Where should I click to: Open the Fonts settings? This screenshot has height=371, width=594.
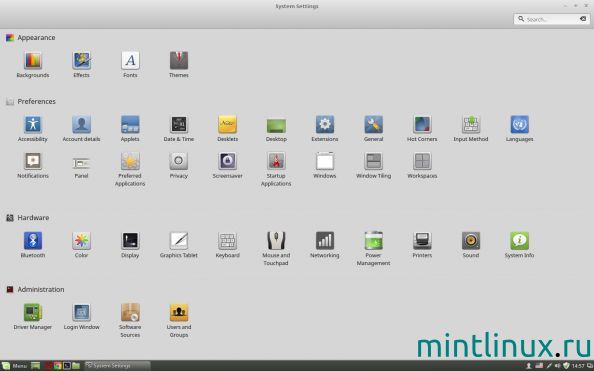click(130, 64)
